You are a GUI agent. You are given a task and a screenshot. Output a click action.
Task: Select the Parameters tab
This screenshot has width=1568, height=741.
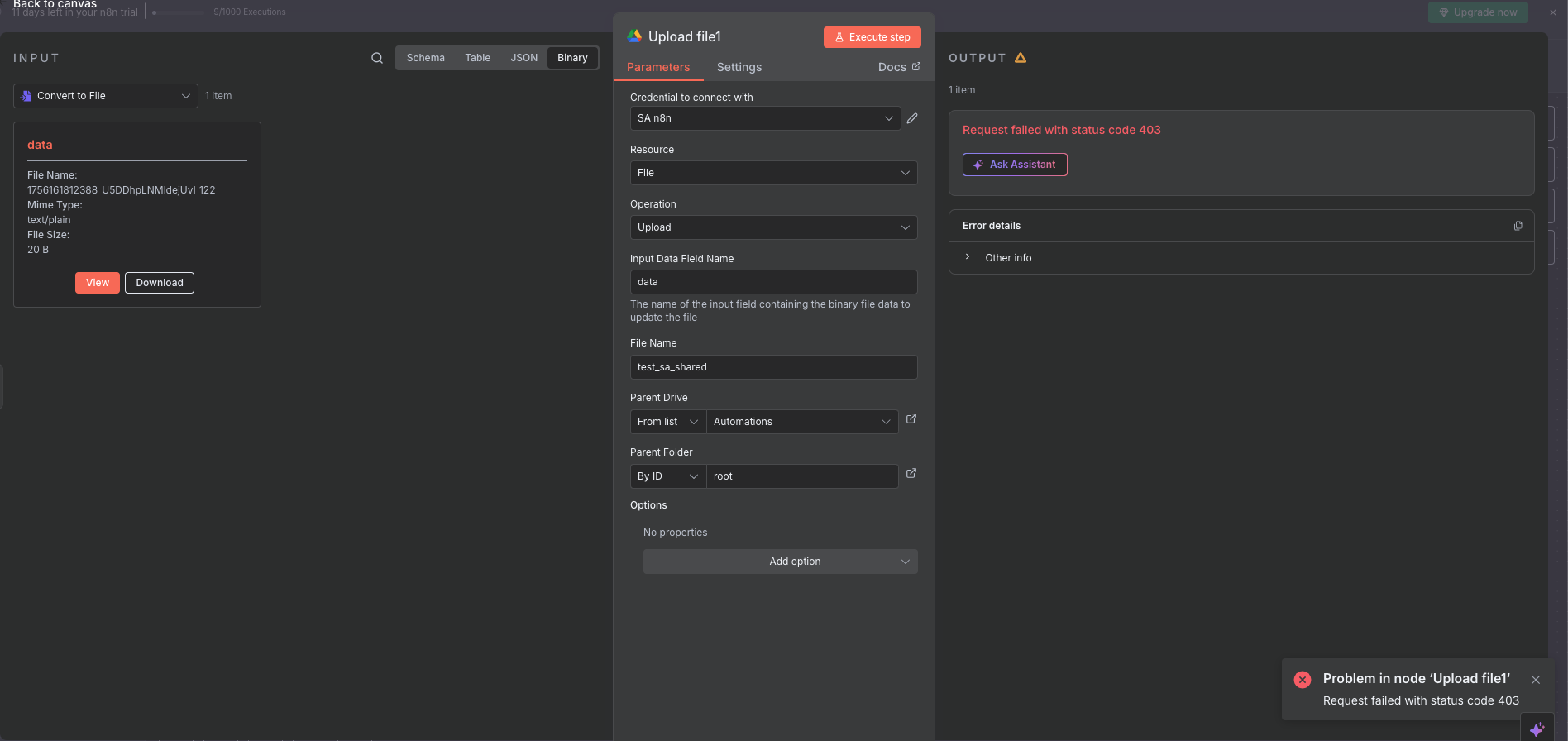click(x=657, y=67)
